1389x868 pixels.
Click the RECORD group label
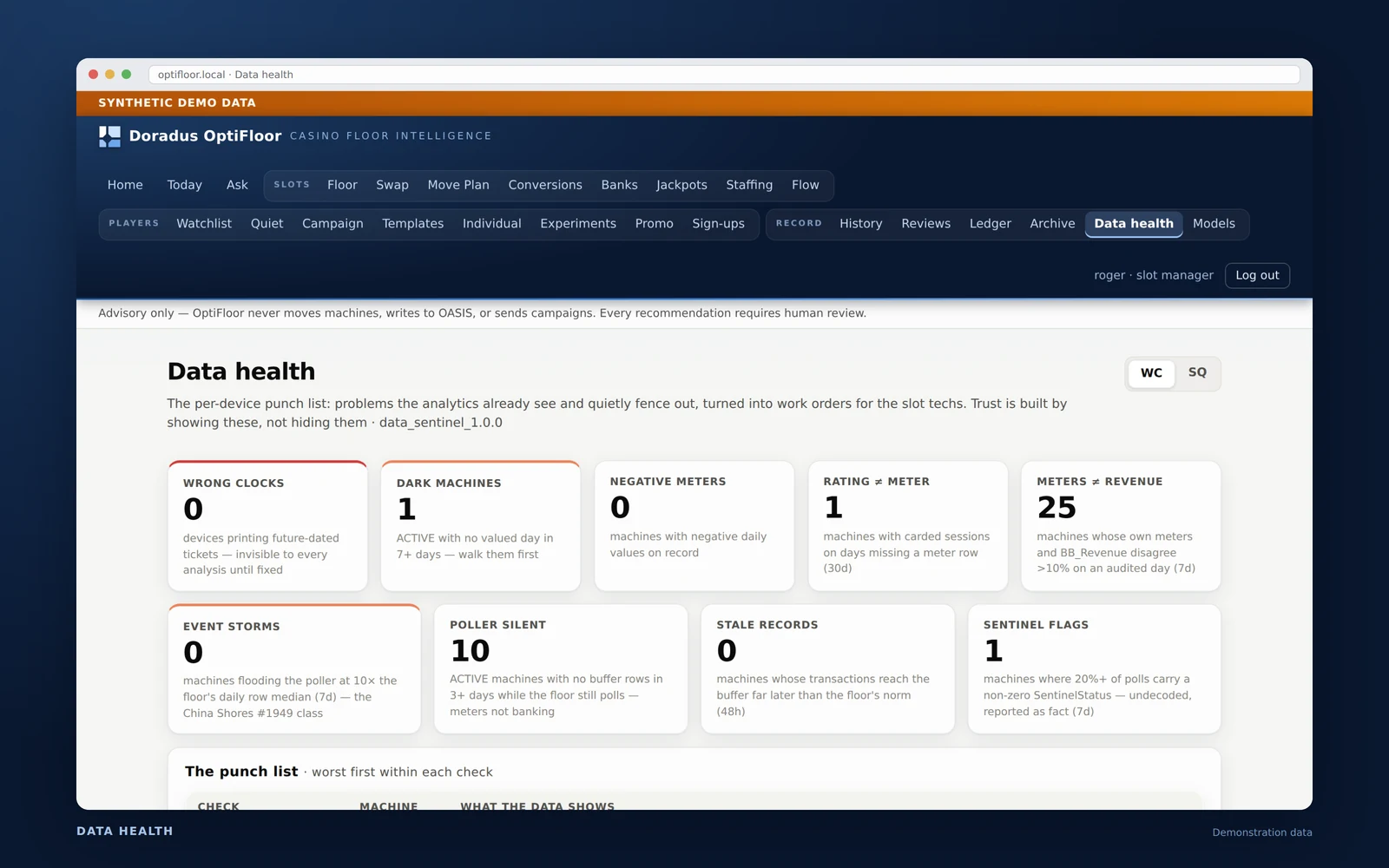click(x=799, y=224)
